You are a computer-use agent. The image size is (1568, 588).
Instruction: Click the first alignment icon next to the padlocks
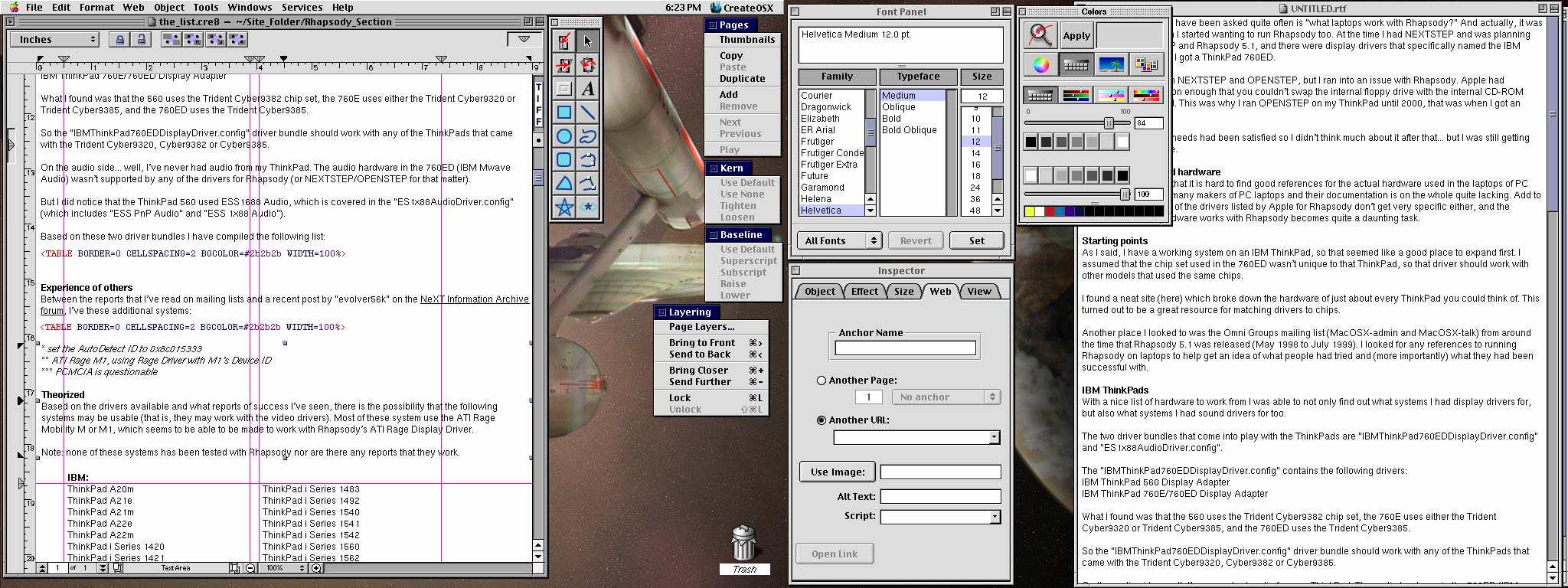tap(171, 40)
